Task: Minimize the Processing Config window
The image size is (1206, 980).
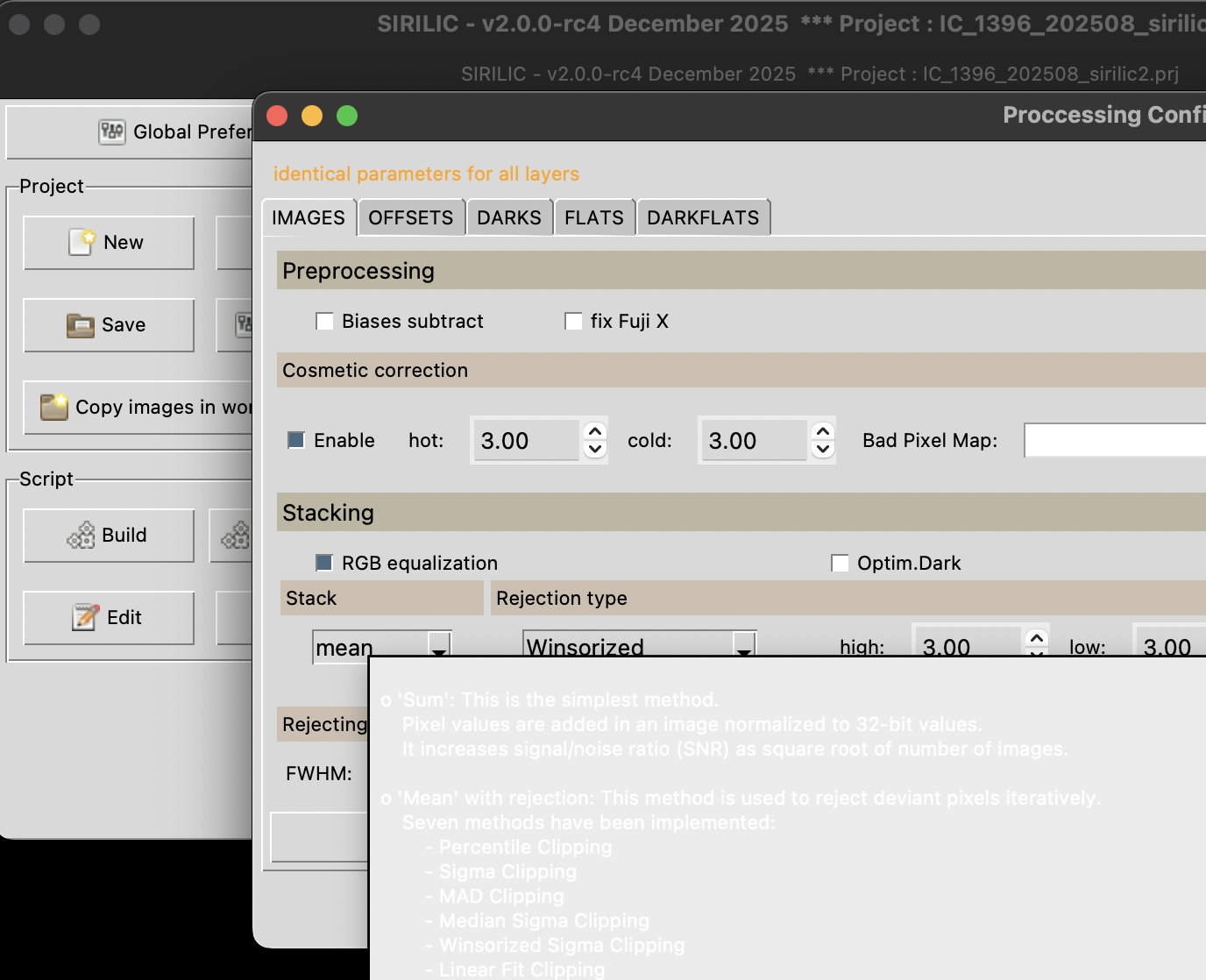Action: (312, 116)
